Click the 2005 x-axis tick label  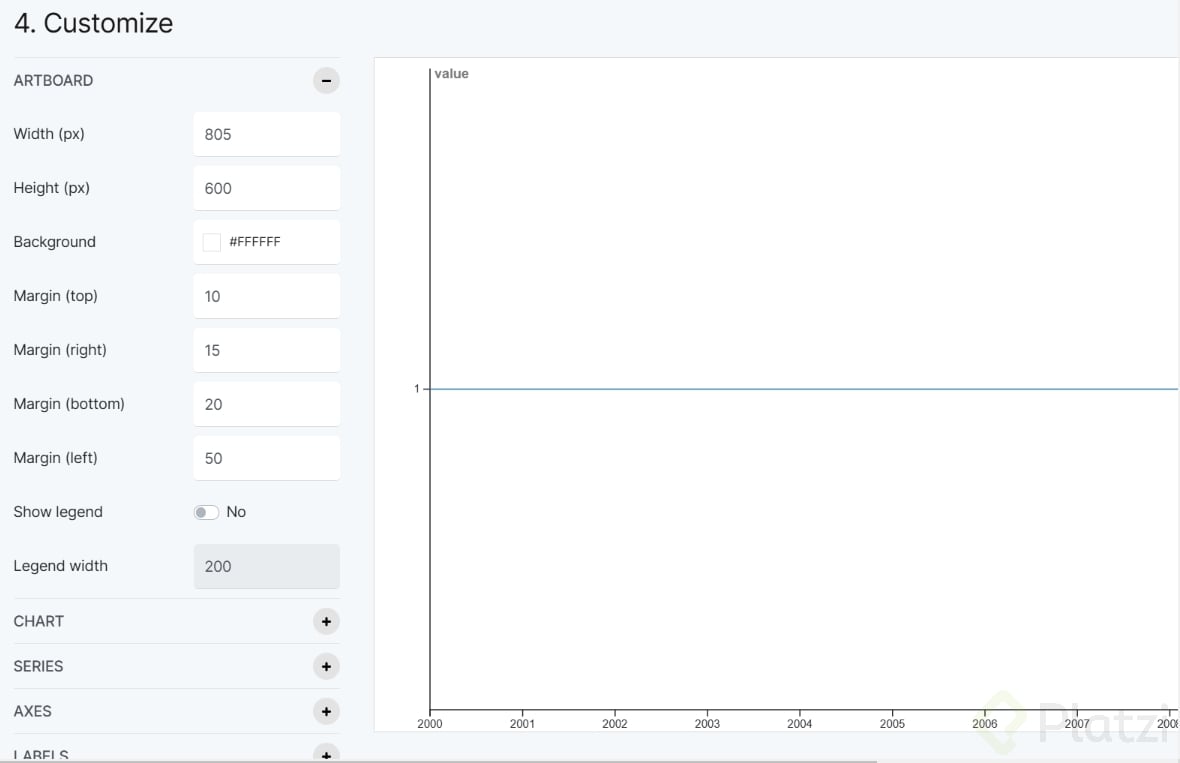[893, 724]
